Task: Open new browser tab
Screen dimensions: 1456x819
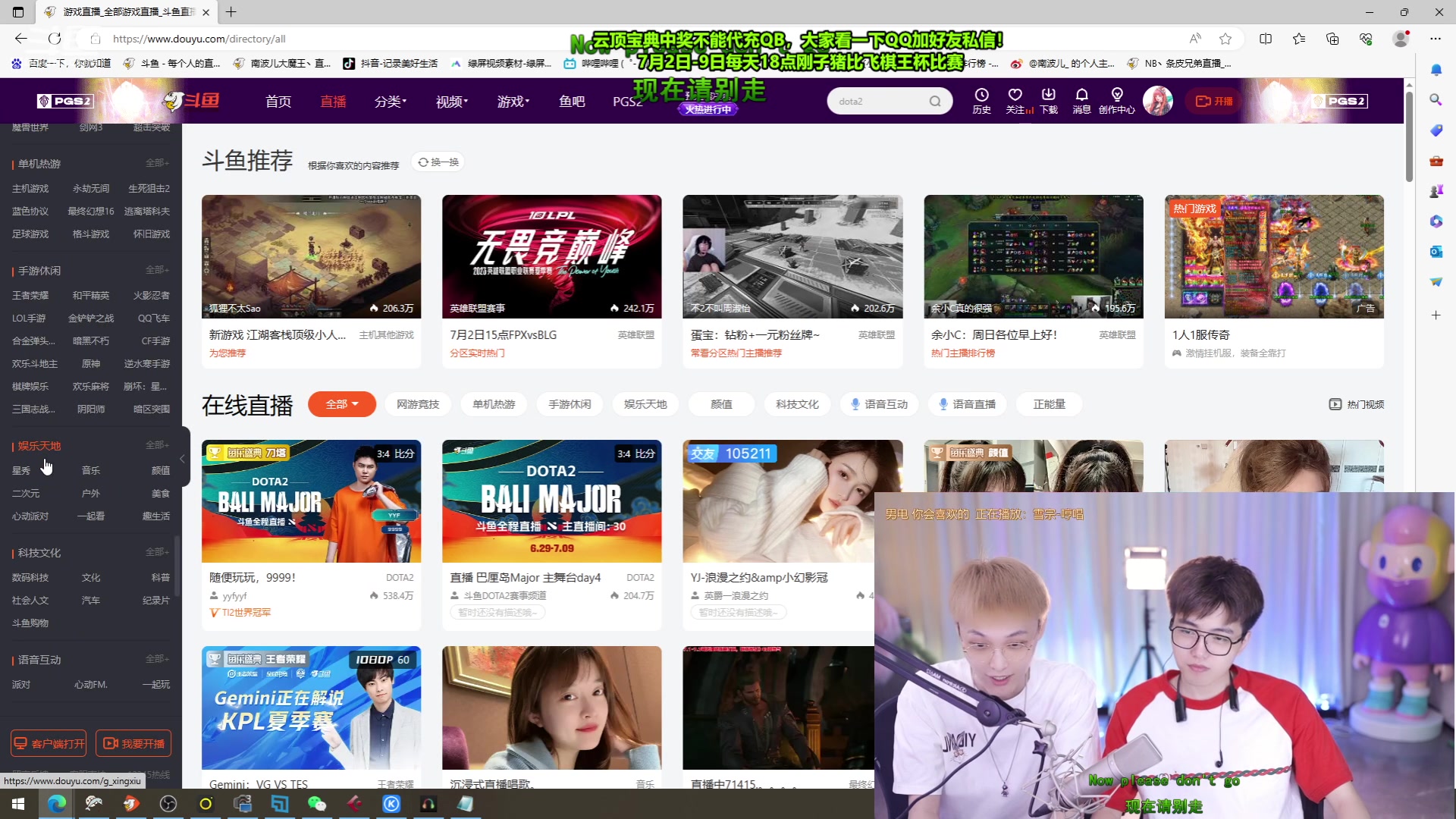Action: coord(231,12)
